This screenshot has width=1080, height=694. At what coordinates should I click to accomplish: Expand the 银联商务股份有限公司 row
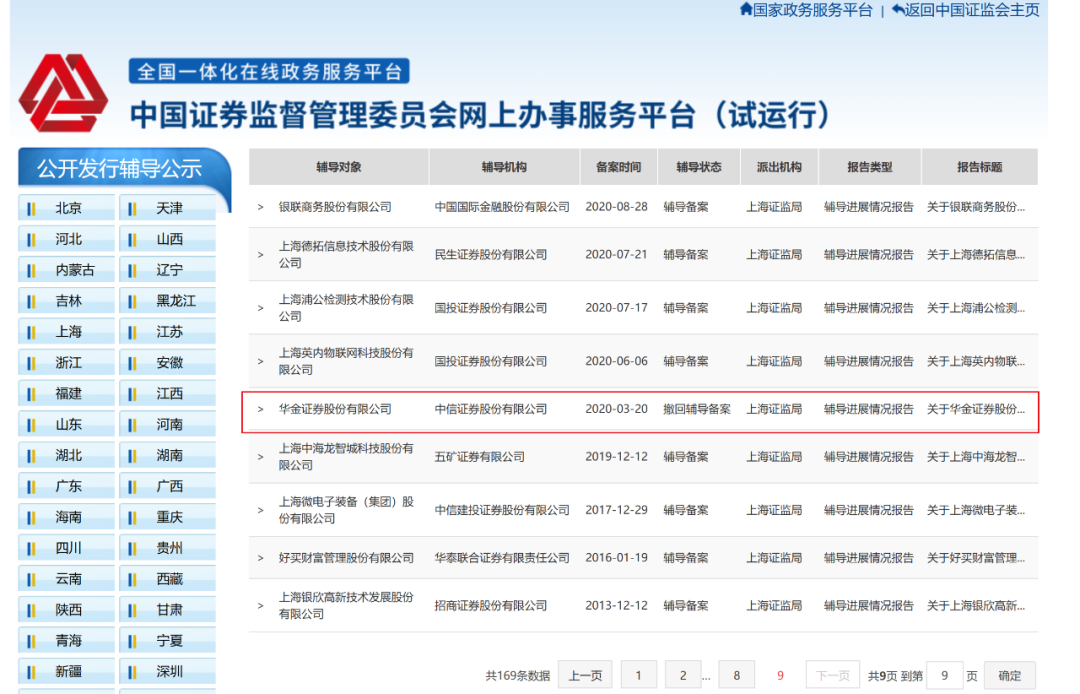tap(261, 207)
